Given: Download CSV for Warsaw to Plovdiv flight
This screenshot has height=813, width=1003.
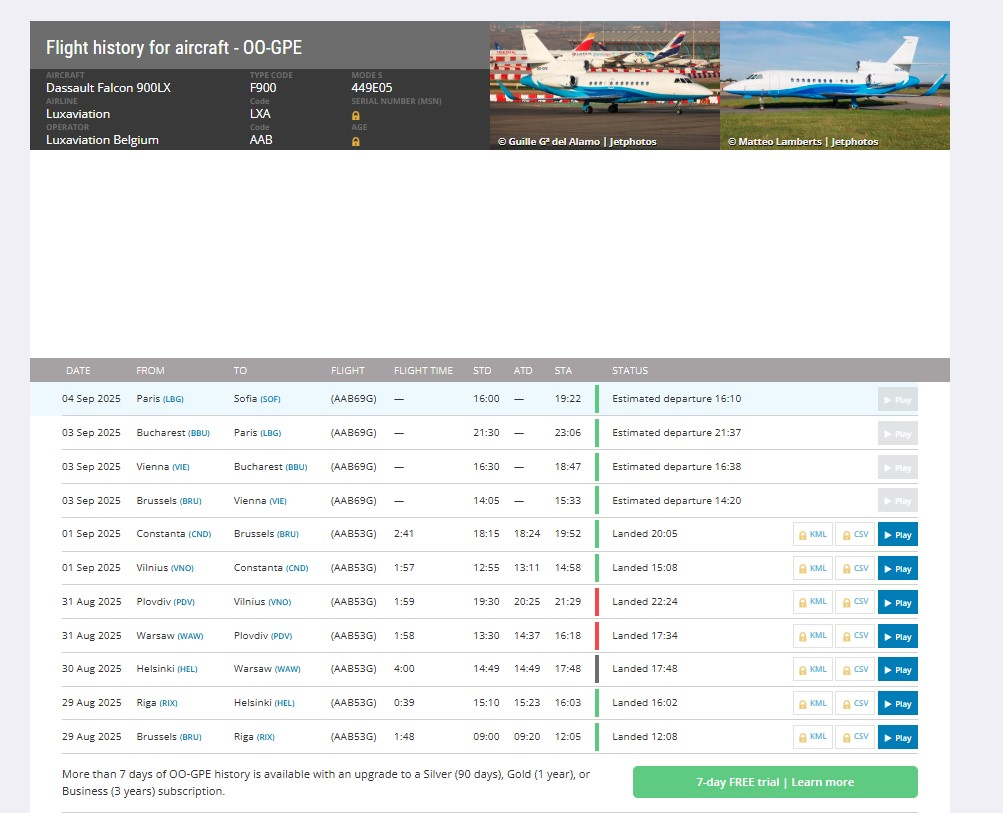Looking at the screenshot, I should click(x=854, y=636).
